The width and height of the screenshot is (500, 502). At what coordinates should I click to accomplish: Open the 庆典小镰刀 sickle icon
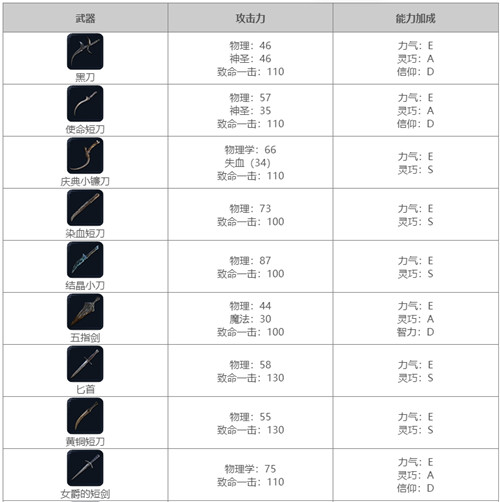coord(85,155)
